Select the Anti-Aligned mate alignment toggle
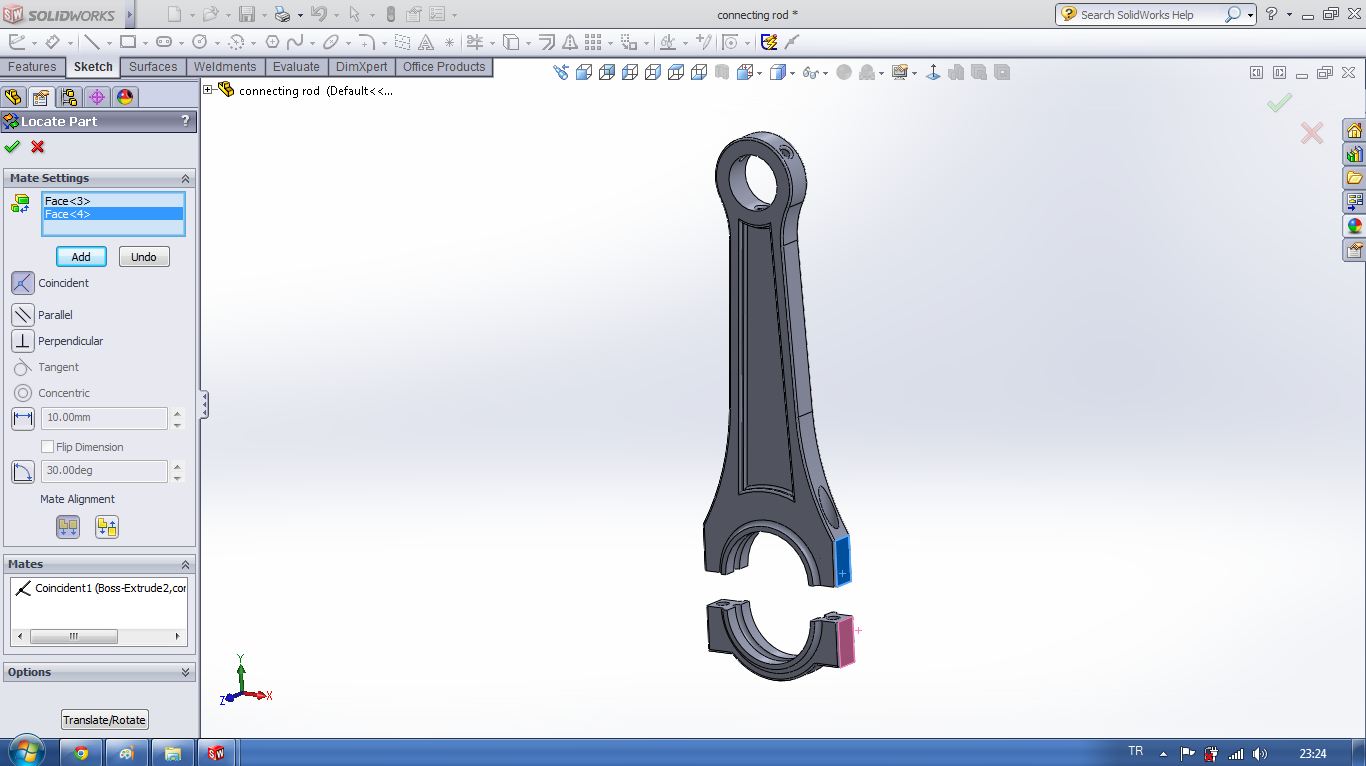The width and height of the screenshot is (1366, 766). pos(107,527)
